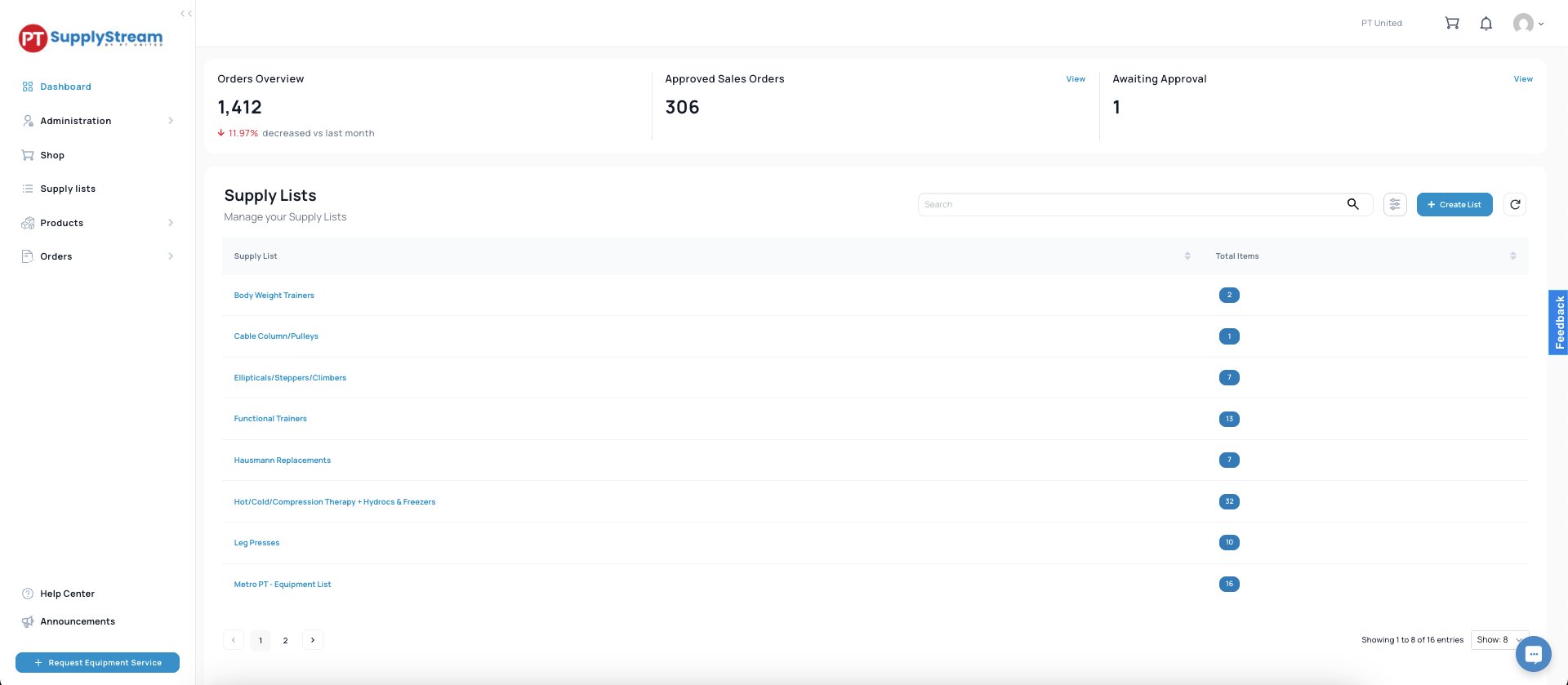The image size is (1568, 685).
Task: Click the Help Center question icon
Action: click(28, 594)
